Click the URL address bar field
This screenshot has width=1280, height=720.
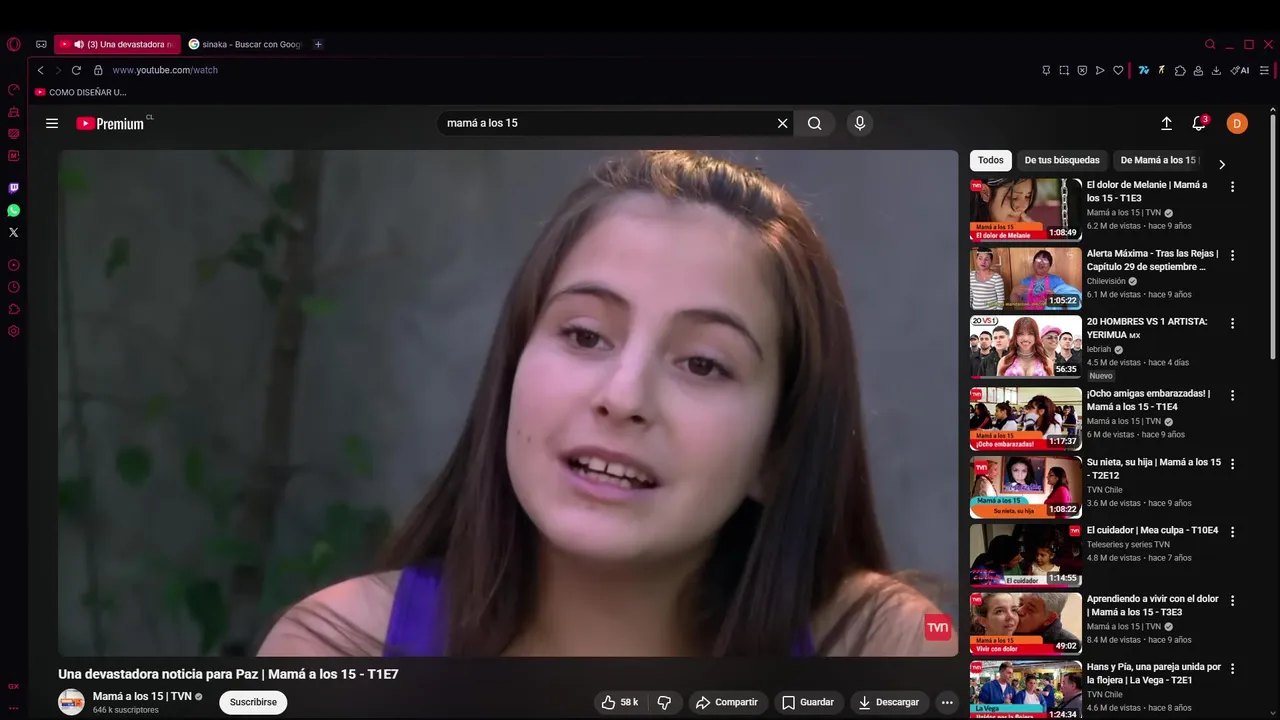(570, 70)
